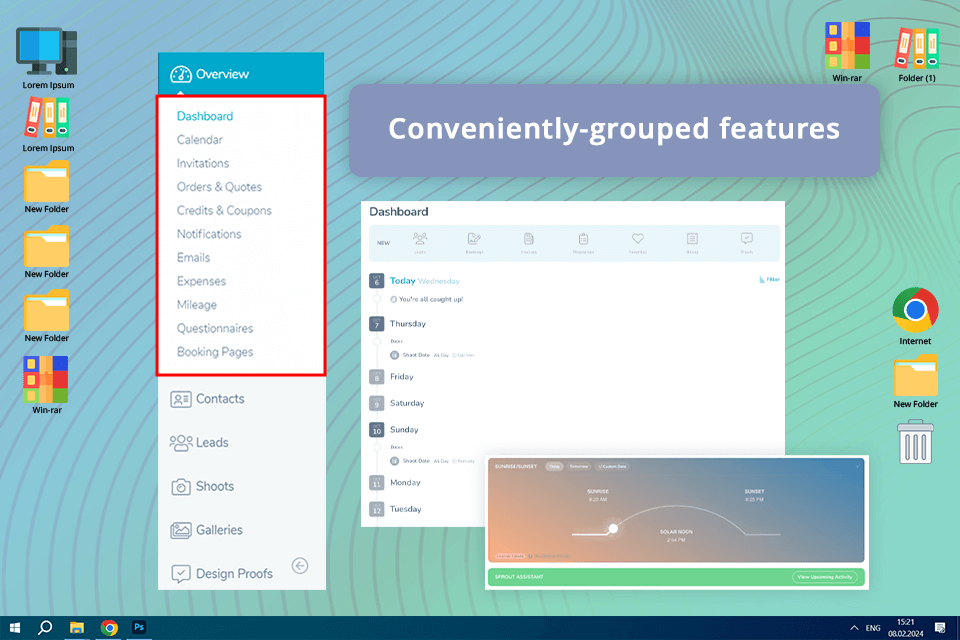
Task: Expand the Contacts section in sidebar
Action: pyautogui.click(x=207, y=399)
